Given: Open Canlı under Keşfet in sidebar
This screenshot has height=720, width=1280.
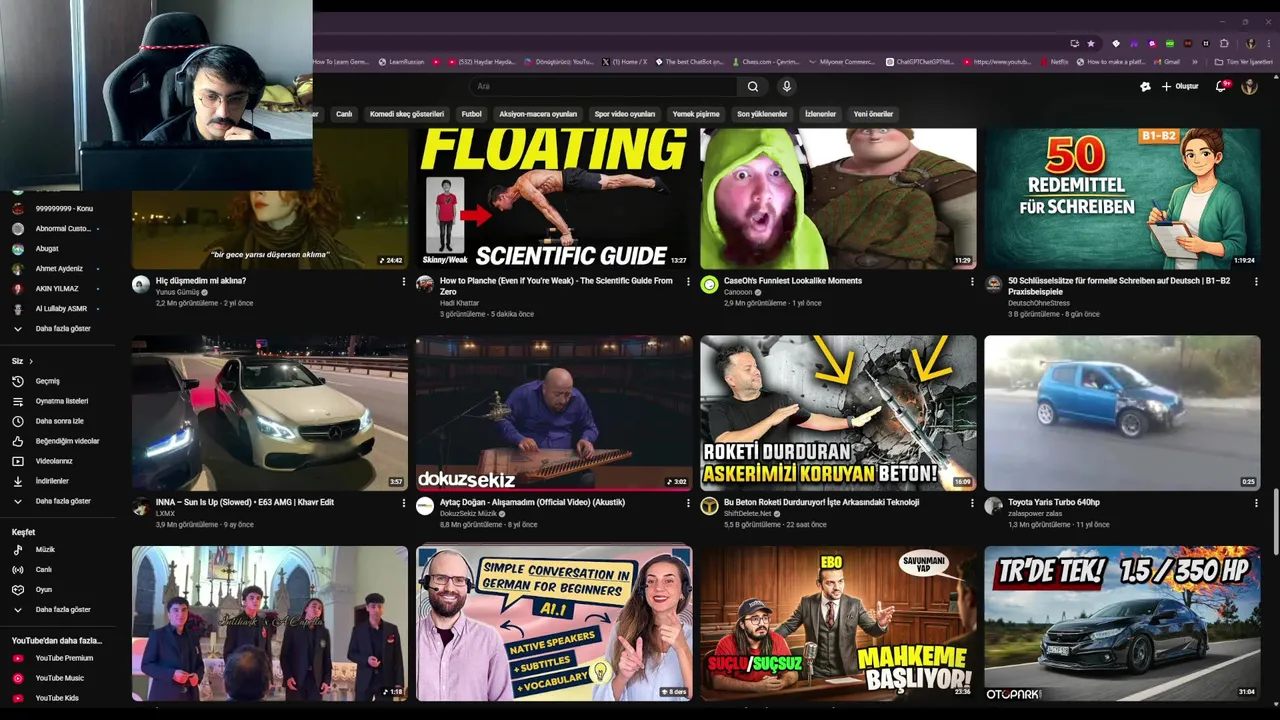Looking at the screenshot, I should [32, 569].
